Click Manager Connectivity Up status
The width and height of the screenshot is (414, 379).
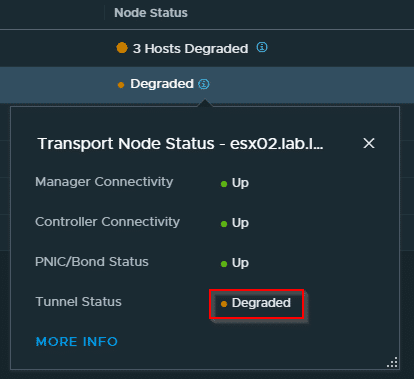pos(240,183)
